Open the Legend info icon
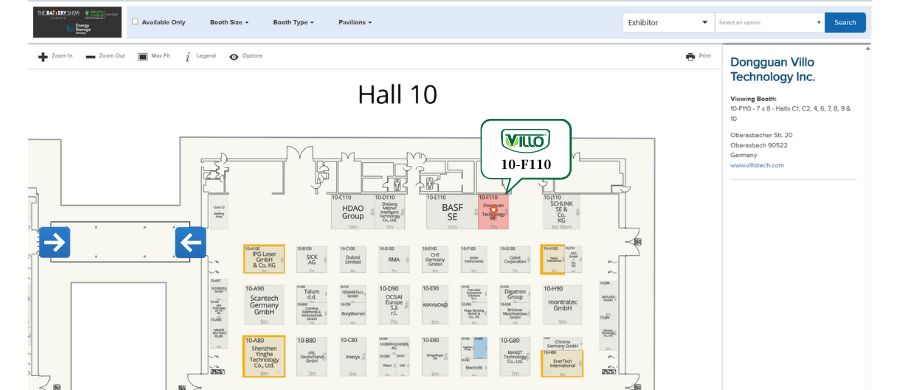The image size is (900, 390). click(188, 57)
